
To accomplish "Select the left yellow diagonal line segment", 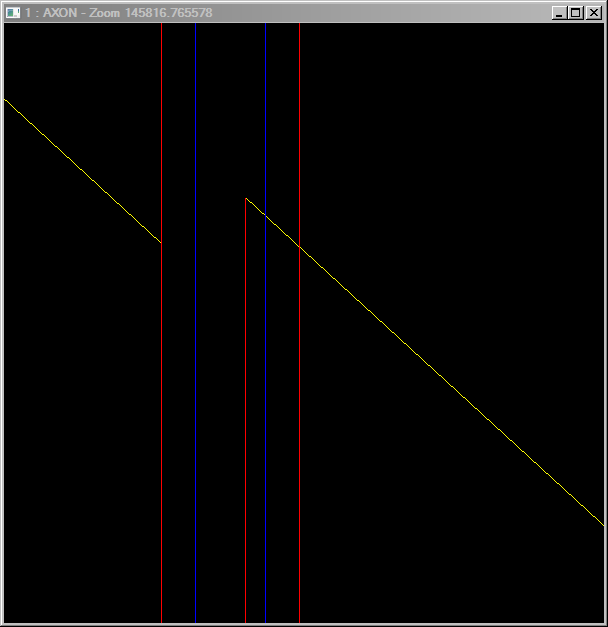I will click(x=82, y=170).
